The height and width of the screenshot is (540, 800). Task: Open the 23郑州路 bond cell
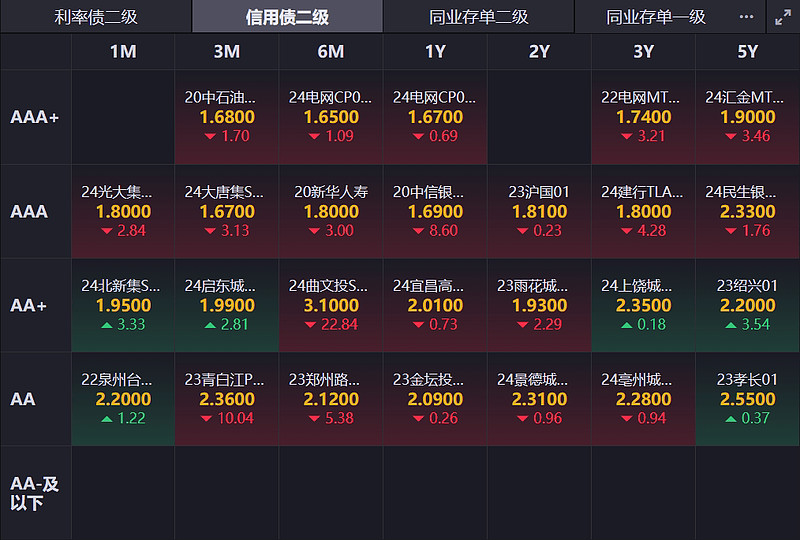coord(331,399)
